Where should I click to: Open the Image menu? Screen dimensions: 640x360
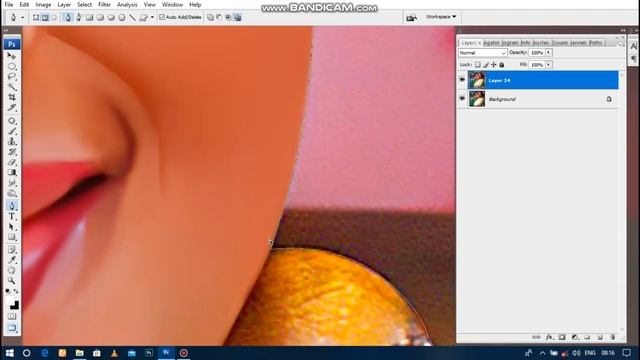coord(43,4)
